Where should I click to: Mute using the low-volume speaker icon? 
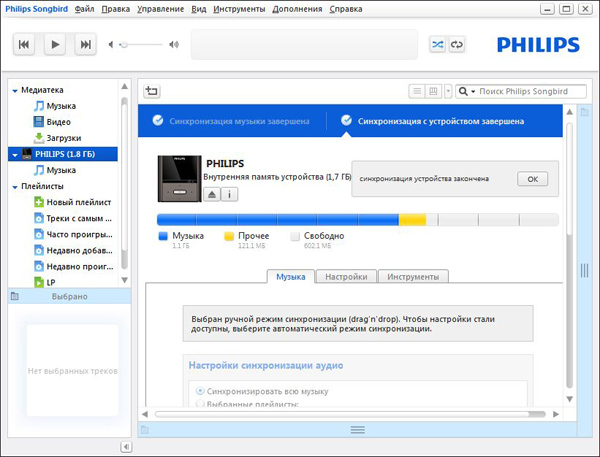click(x=111, y=45)
